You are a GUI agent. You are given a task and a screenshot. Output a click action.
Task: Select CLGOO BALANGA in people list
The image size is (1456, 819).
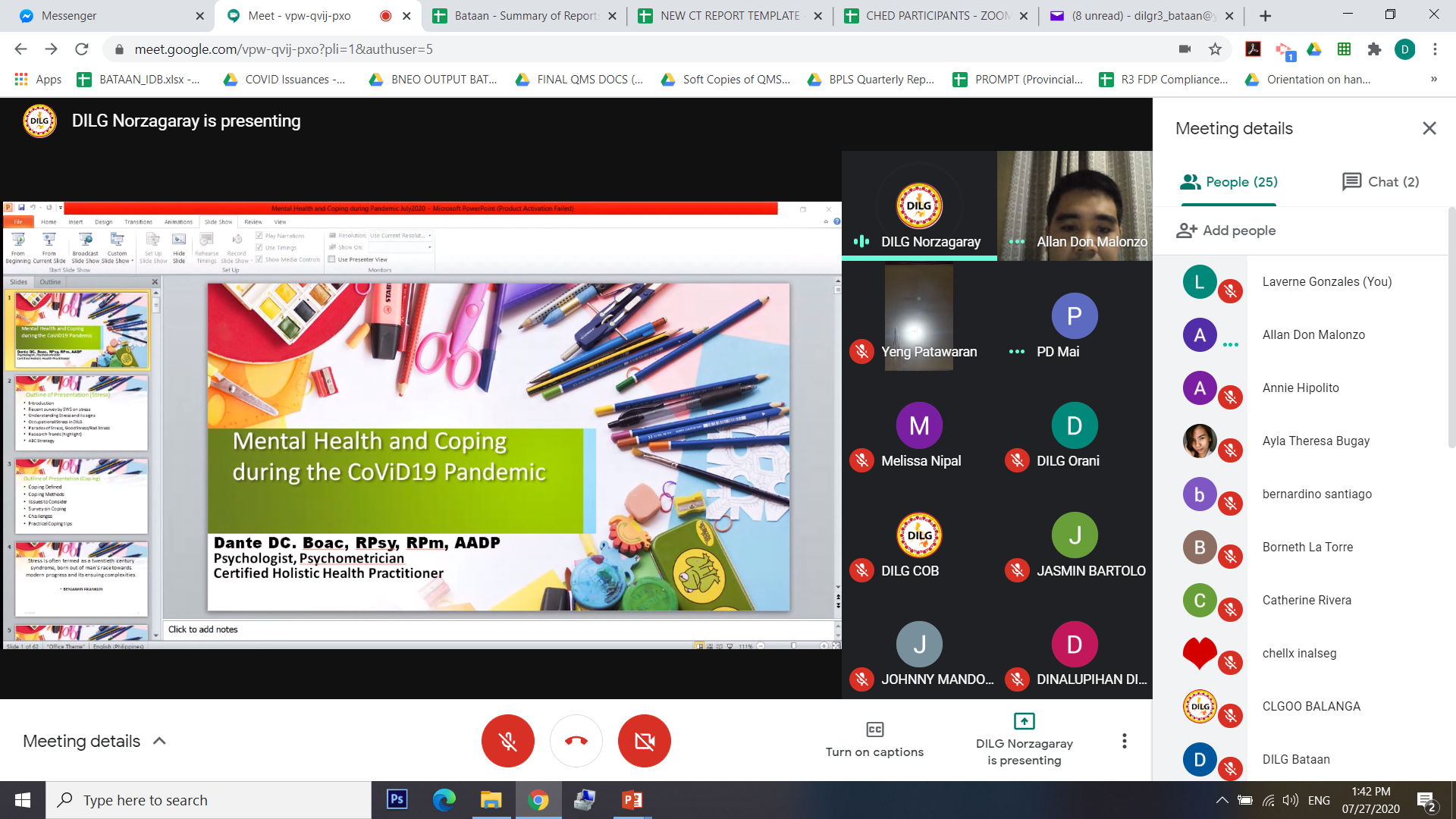pos(1311,706)
